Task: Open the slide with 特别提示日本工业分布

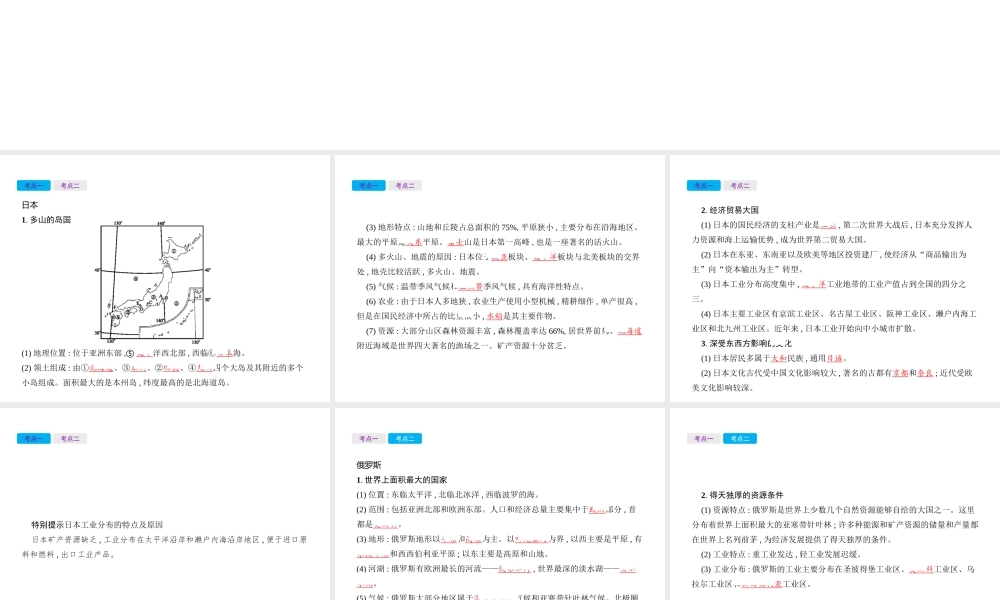Action: (165, 504)
